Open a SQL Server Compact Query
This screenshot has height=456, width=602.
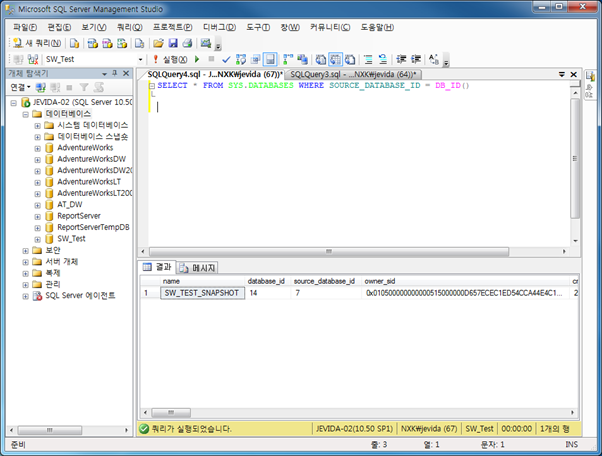click(140, 43)
